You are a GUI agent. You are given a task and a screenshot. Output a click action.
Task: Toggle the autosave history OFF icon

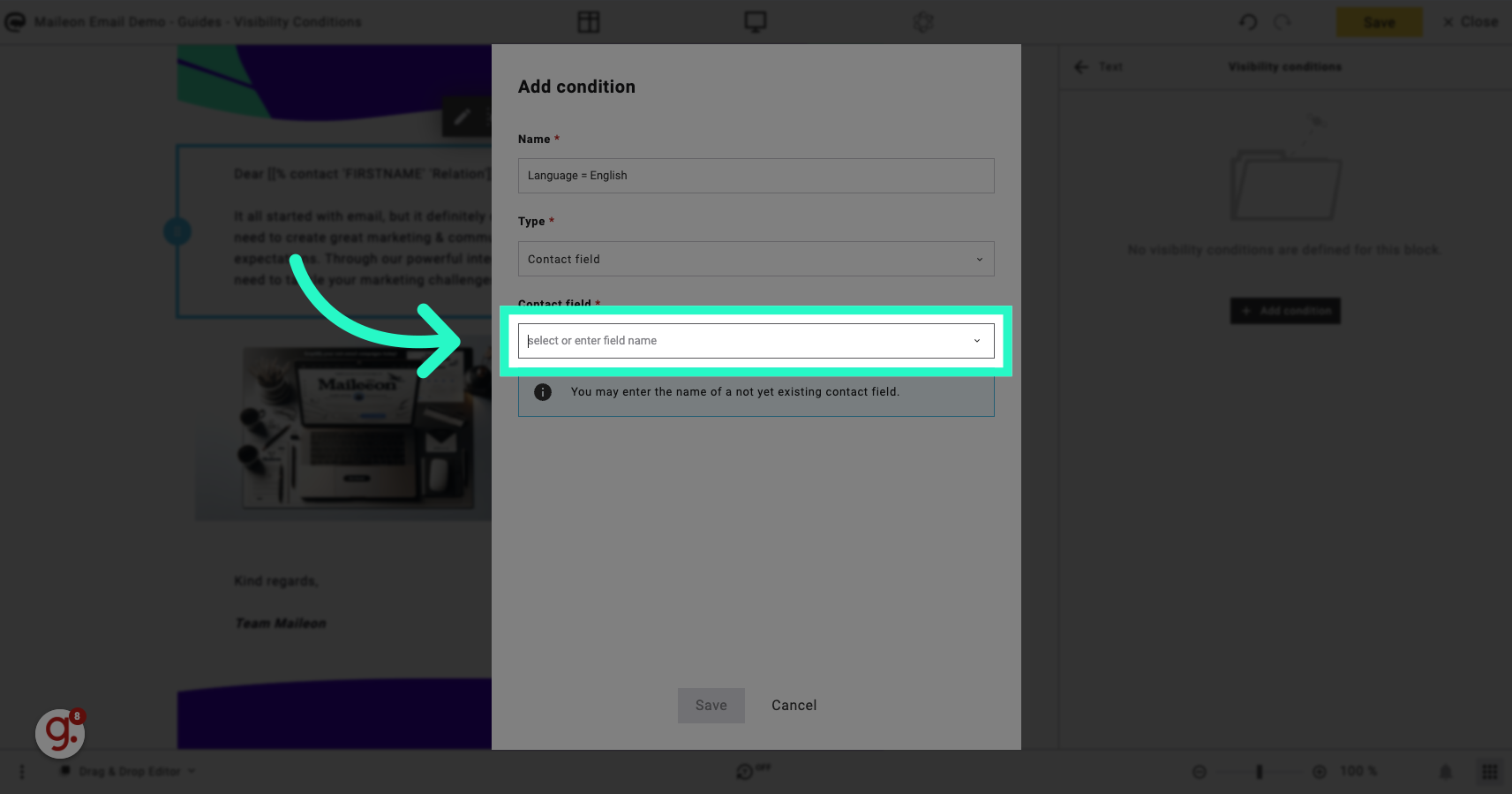tap(752, 771)
